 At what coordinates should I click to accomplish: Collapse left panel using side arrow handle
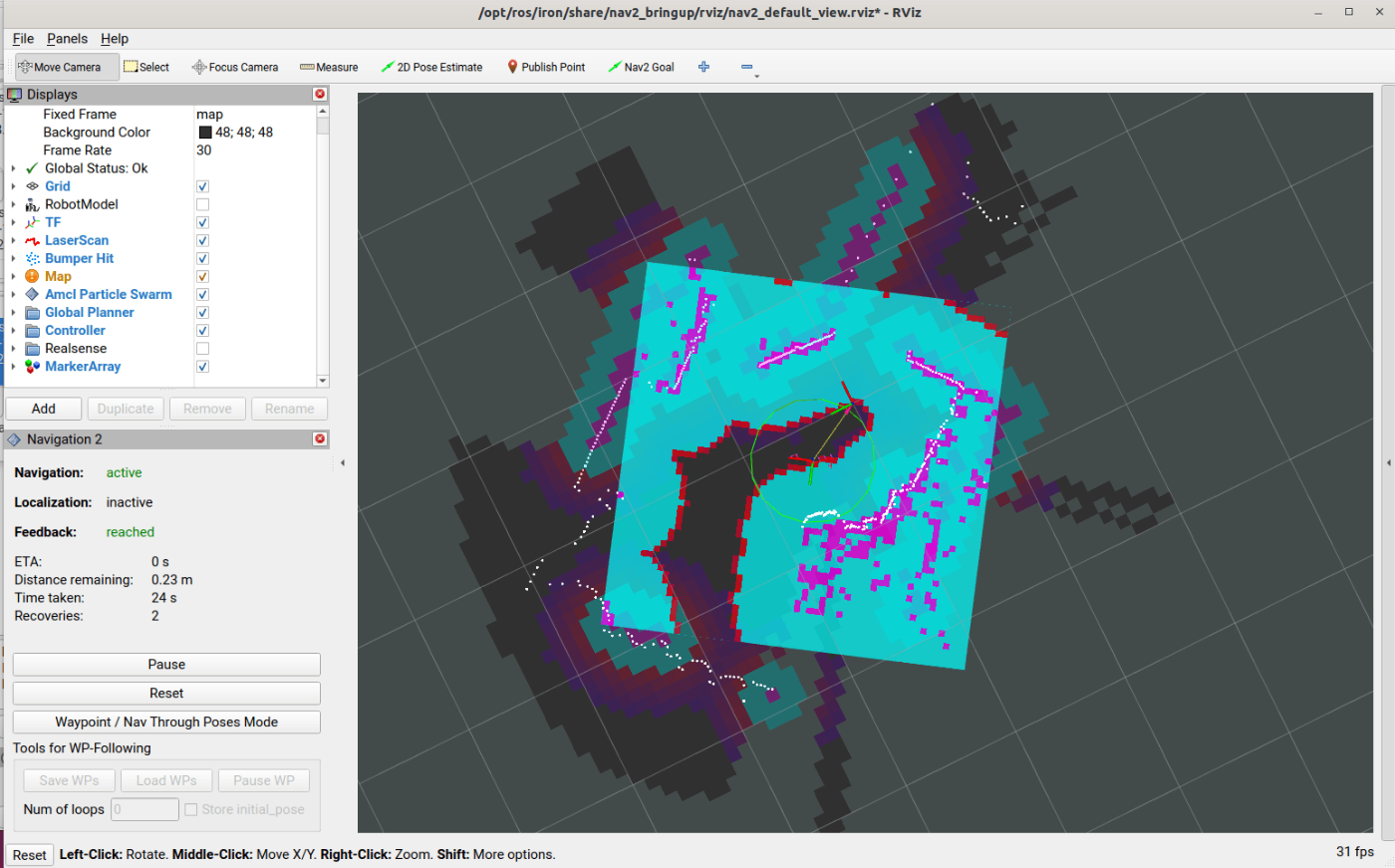343,462
